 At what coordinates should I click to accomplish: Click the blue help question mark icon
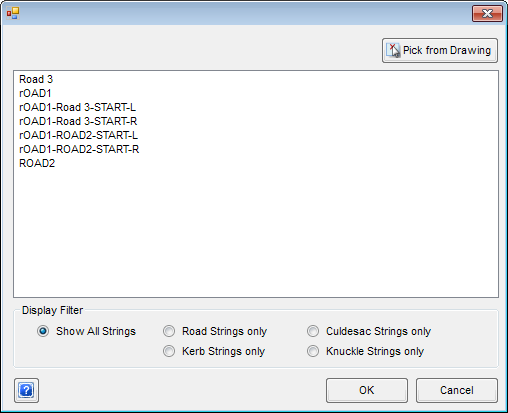[x=26, y=390]
